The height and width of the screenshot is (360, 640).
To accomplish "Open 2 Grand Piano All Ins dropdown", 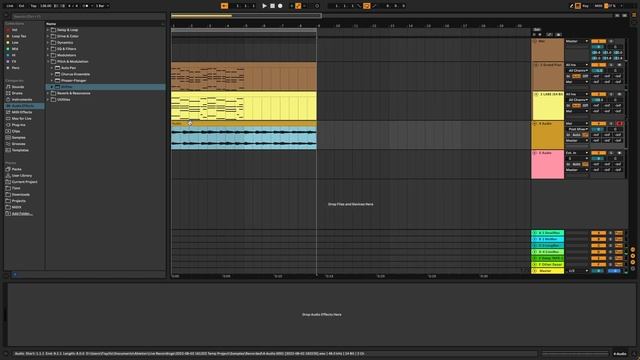I will pos(577,65).
